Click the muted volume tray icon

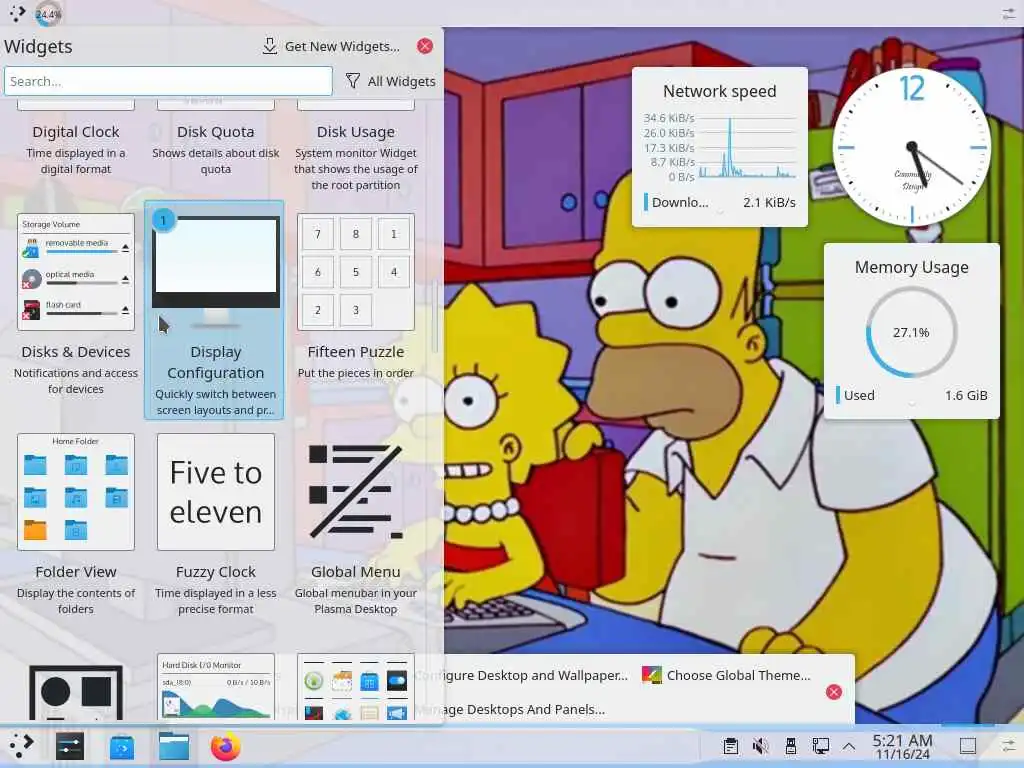pyautogui.click(x=760, y=746)
